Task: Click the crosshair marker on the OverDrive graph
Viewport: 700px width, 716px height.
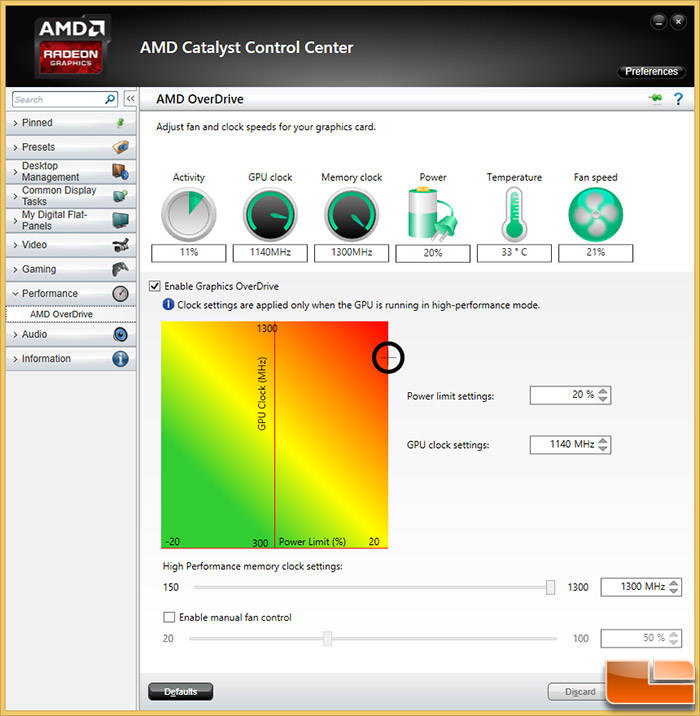Action: pyautogui.click(x=388, y=357)
